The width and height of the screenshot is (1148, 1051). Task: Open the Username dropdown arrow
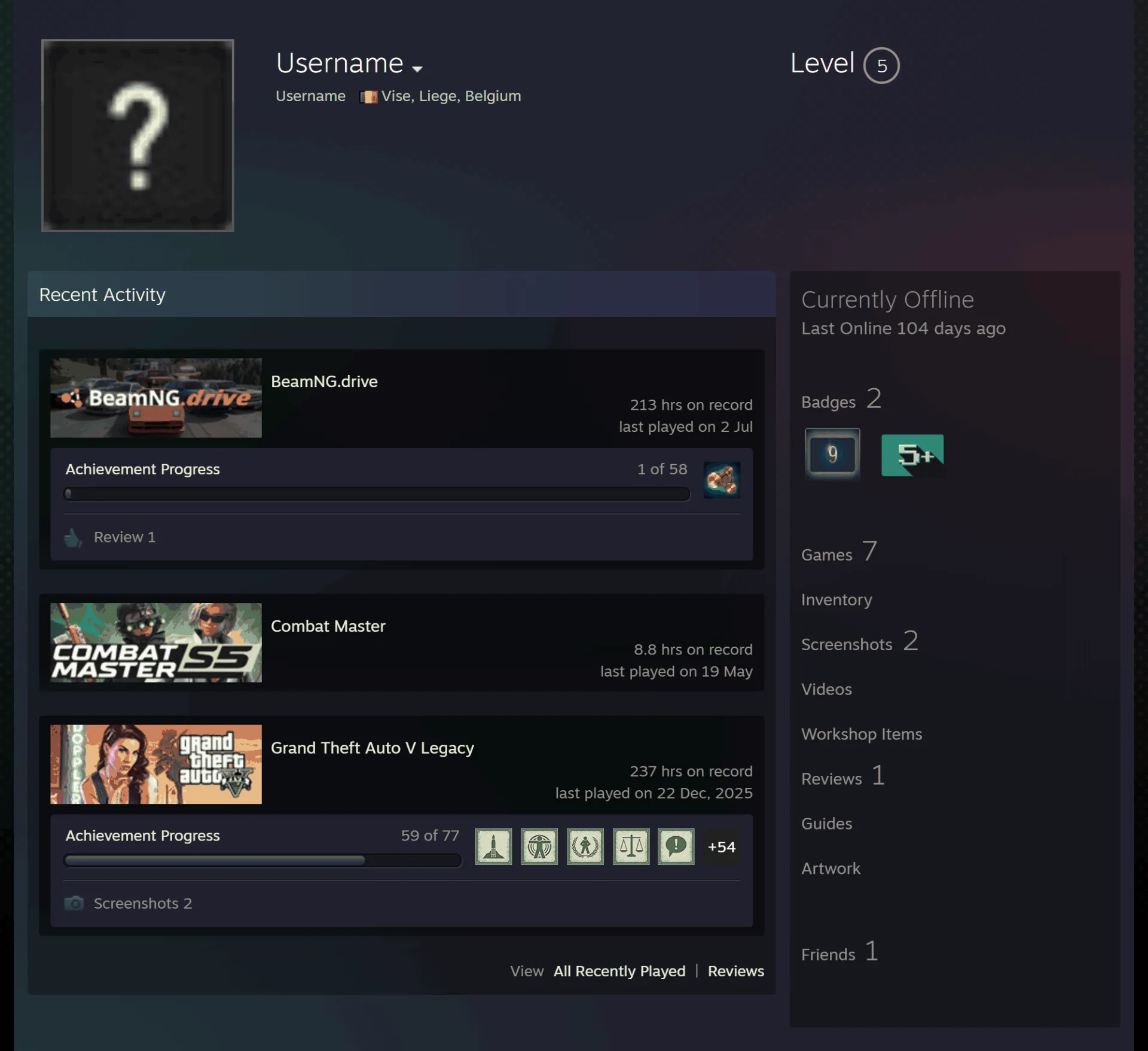(x=417, y=68)
